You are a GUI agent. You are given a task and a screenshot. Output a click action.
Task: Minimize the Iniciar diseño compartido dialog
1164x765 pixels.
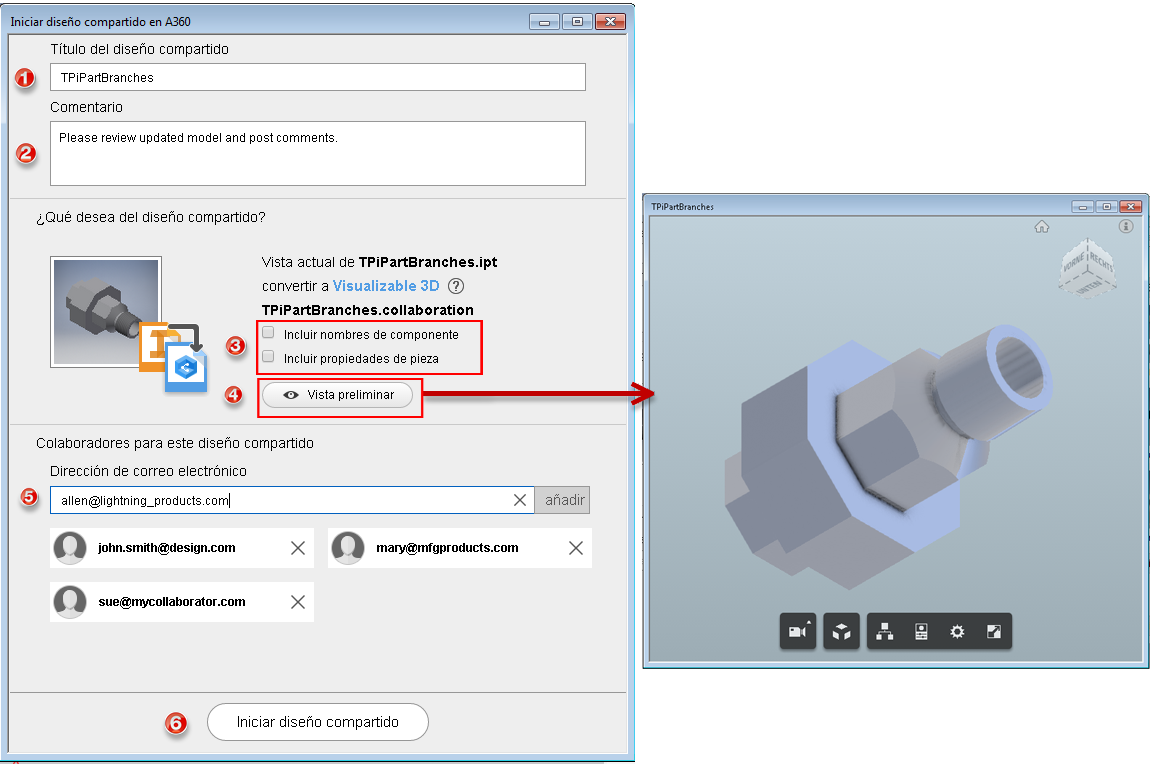click(x=544, y=22)
